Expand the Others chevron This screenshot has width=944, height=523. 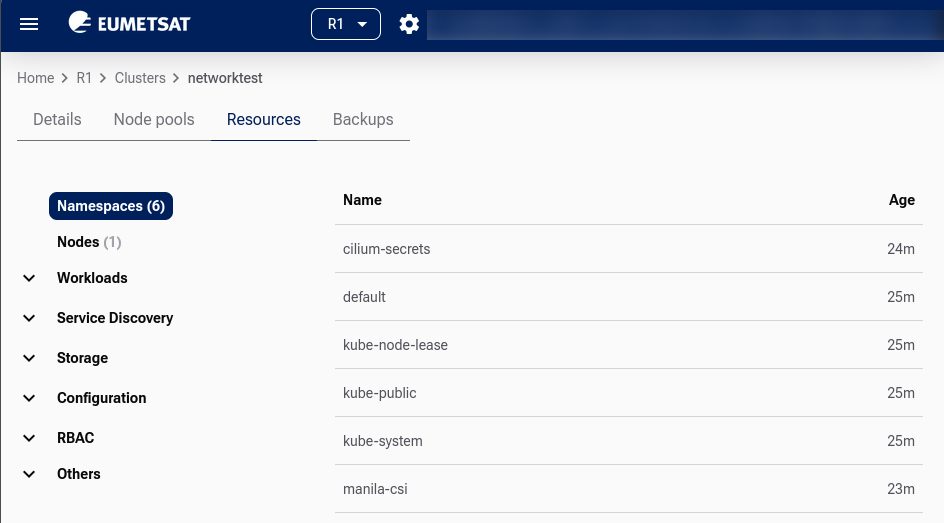coord(29,474)
